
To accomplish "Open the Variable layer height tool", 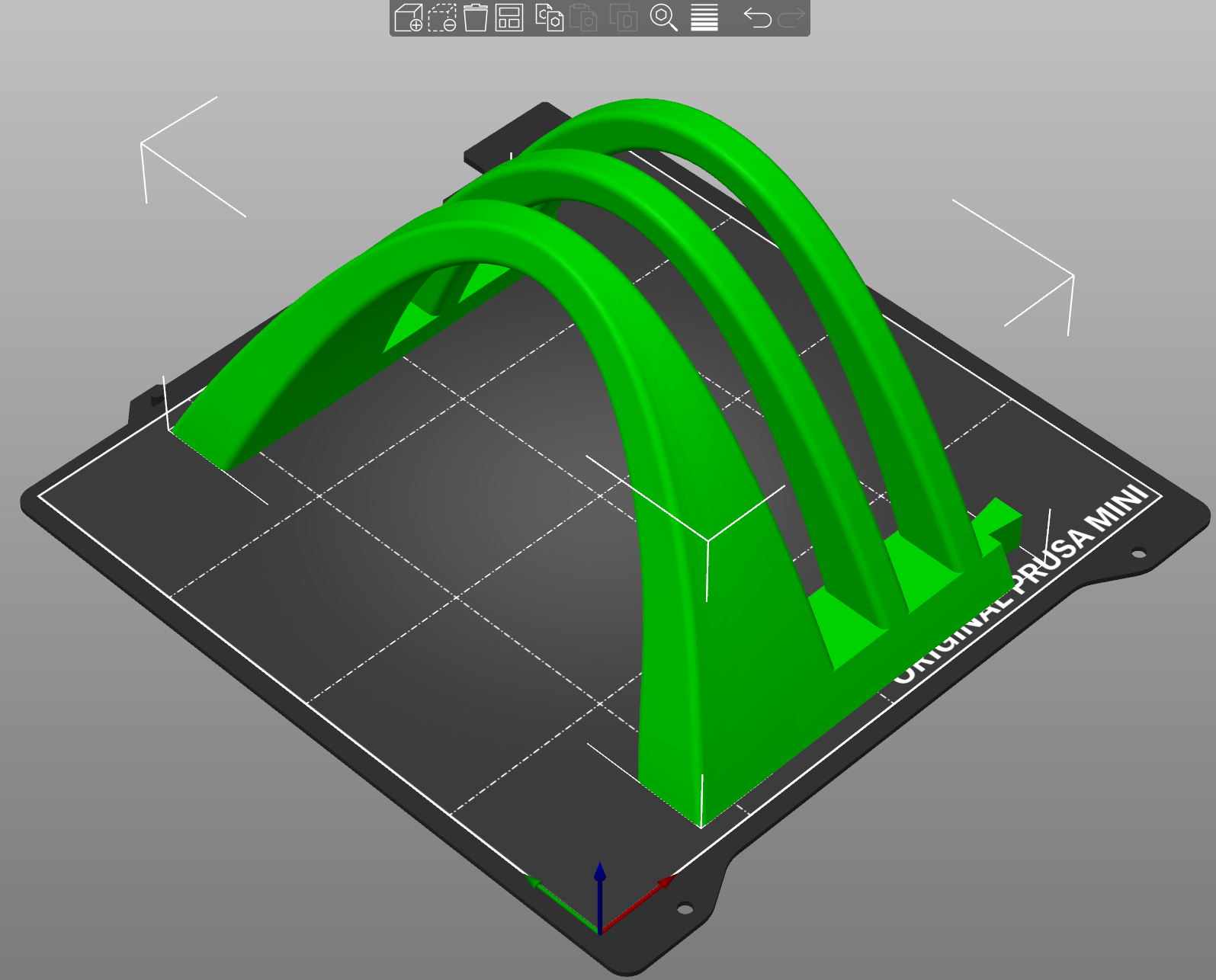I will click(x=704, y=17).
